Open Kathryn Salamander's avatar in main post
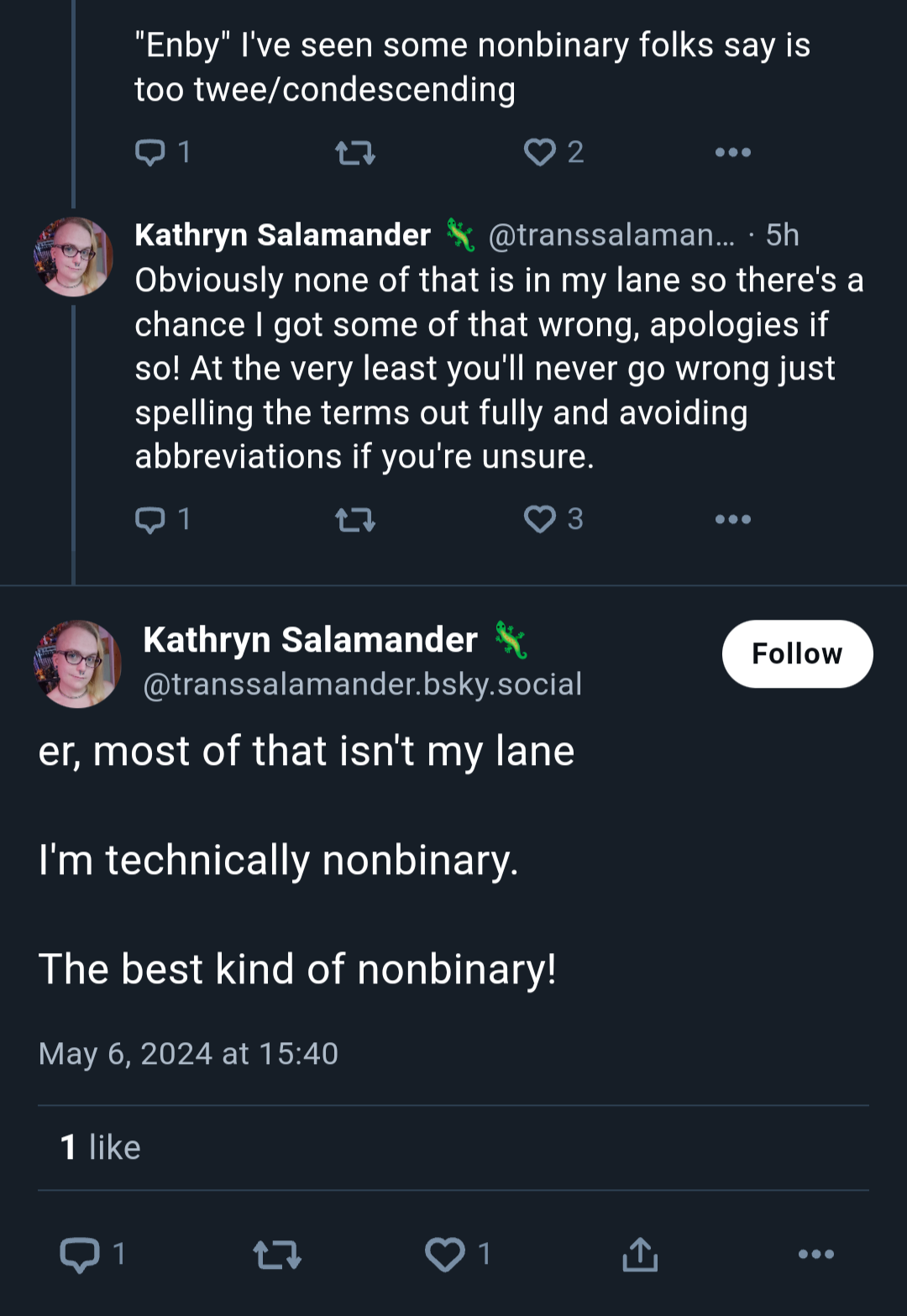 click(77, 663)
